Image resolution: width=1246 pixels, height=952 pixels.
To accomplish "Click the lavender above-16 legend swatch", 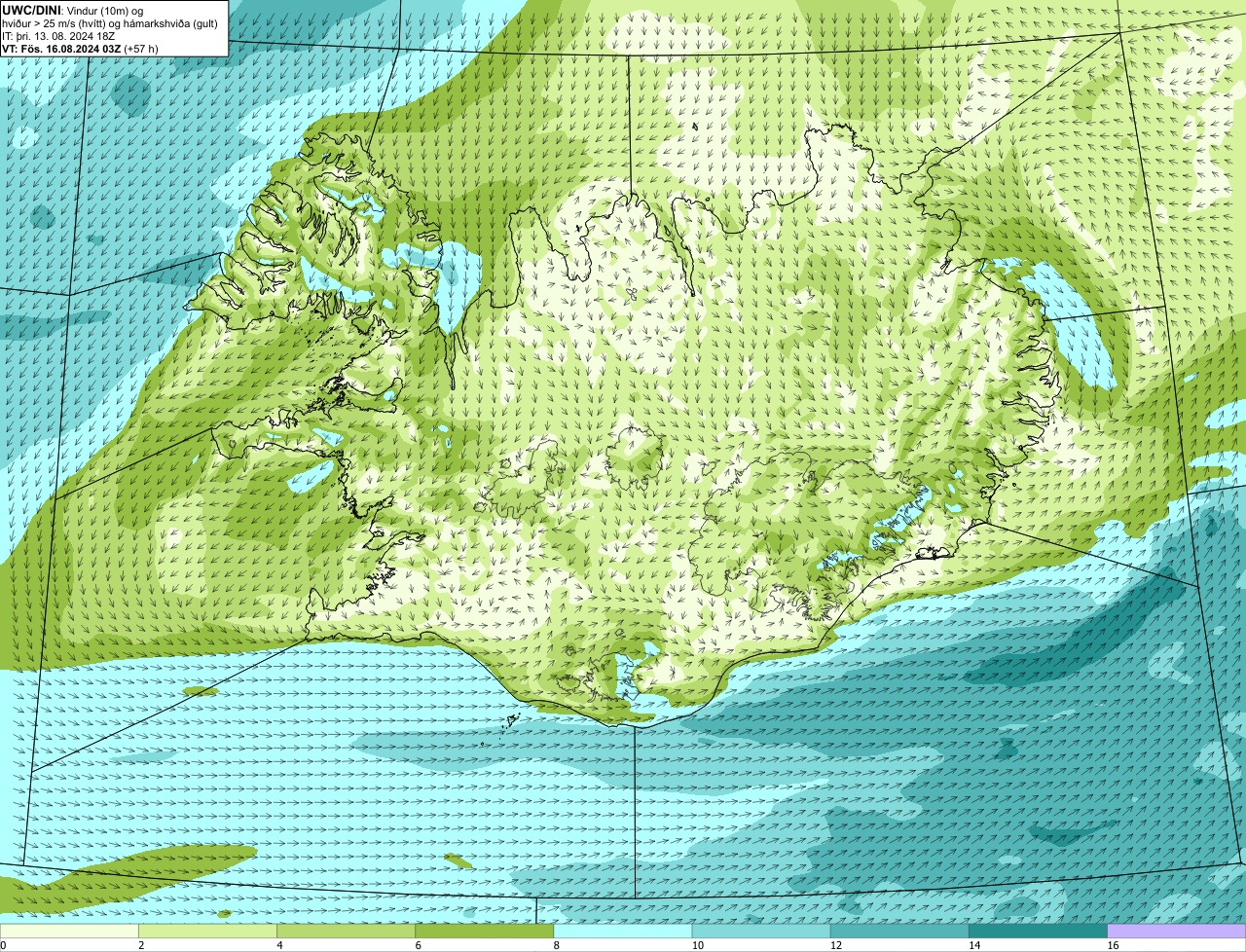I will [1177, 931].
